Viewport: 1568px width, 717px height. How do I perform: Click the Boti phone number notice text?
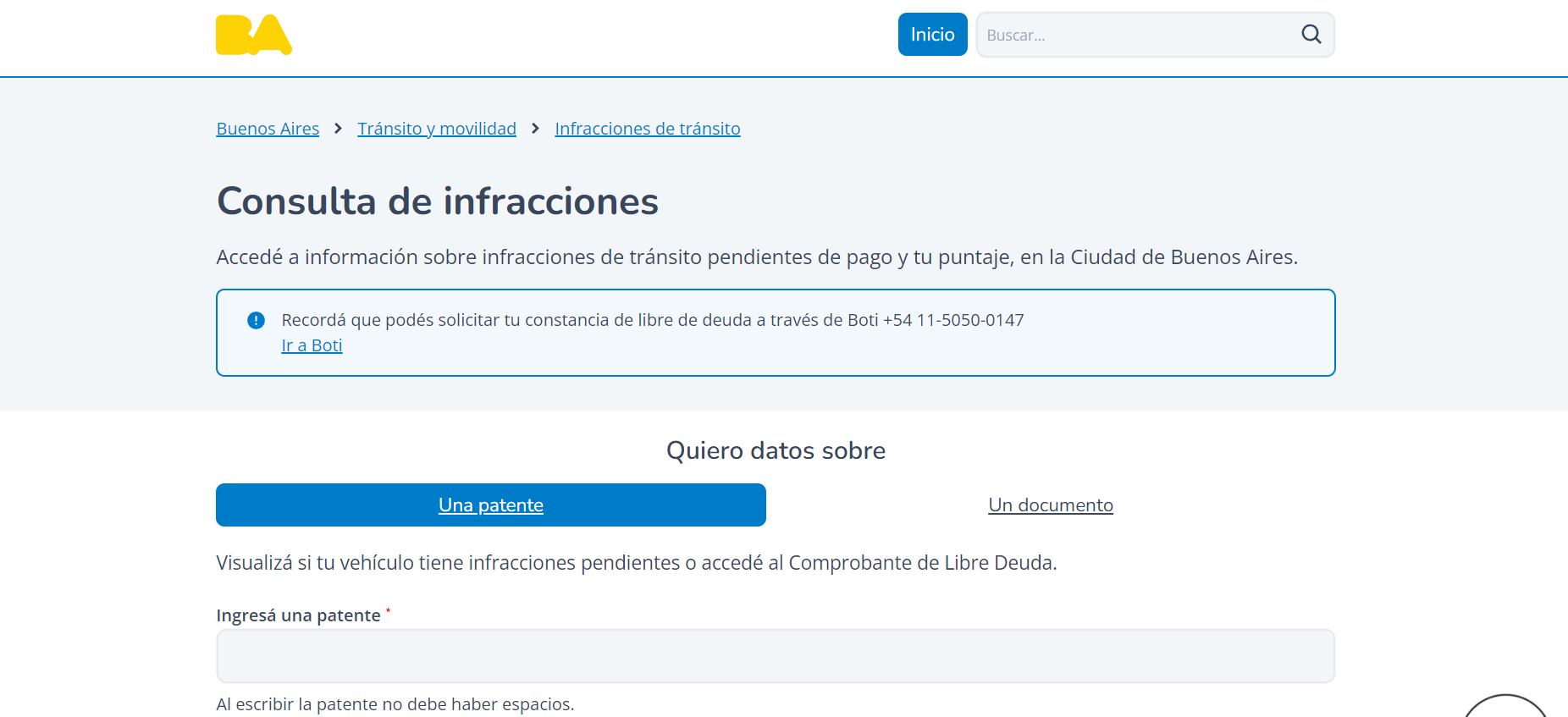click(653, 320)
